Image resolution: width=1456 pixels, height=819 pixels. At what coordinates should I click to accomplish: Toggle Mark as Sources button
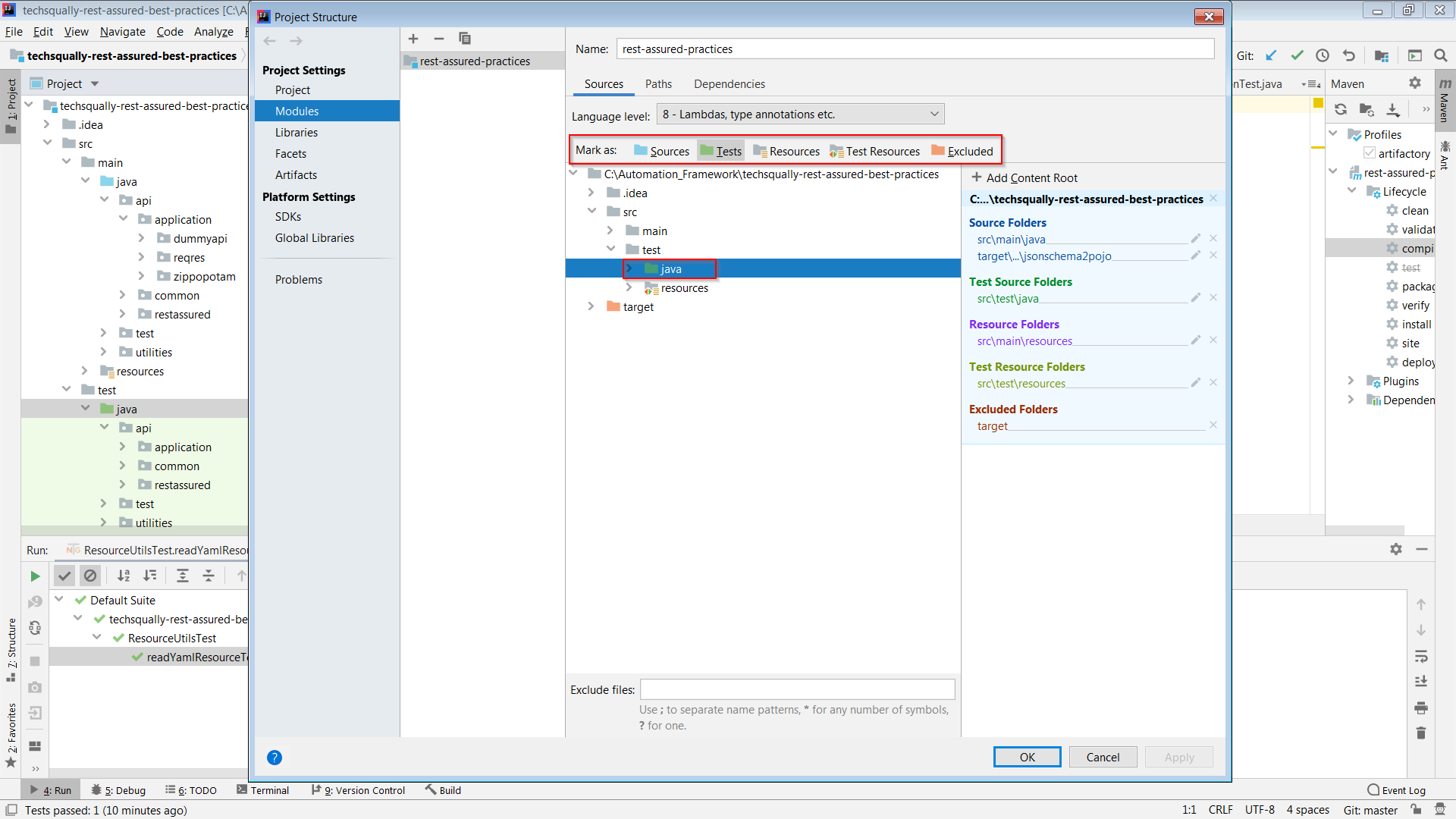pyautogui.click(x=661, y=151)
